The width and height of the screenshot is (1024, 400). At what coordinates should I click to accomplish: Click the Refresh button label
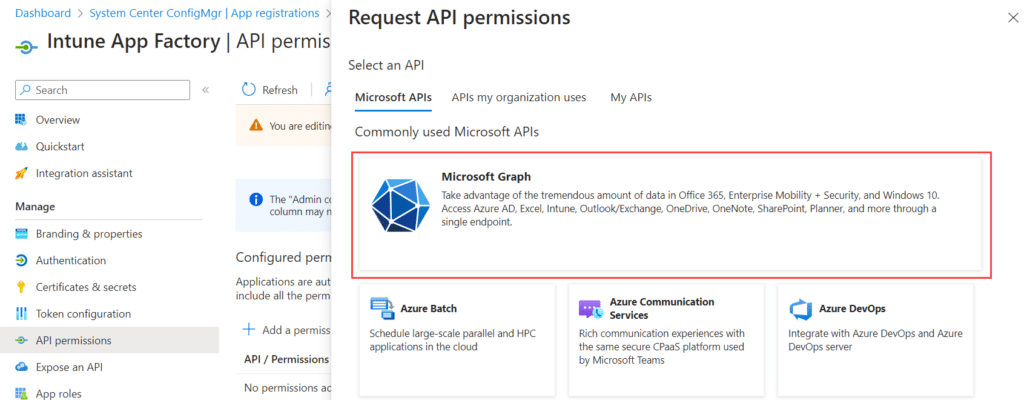coord(280,90)
